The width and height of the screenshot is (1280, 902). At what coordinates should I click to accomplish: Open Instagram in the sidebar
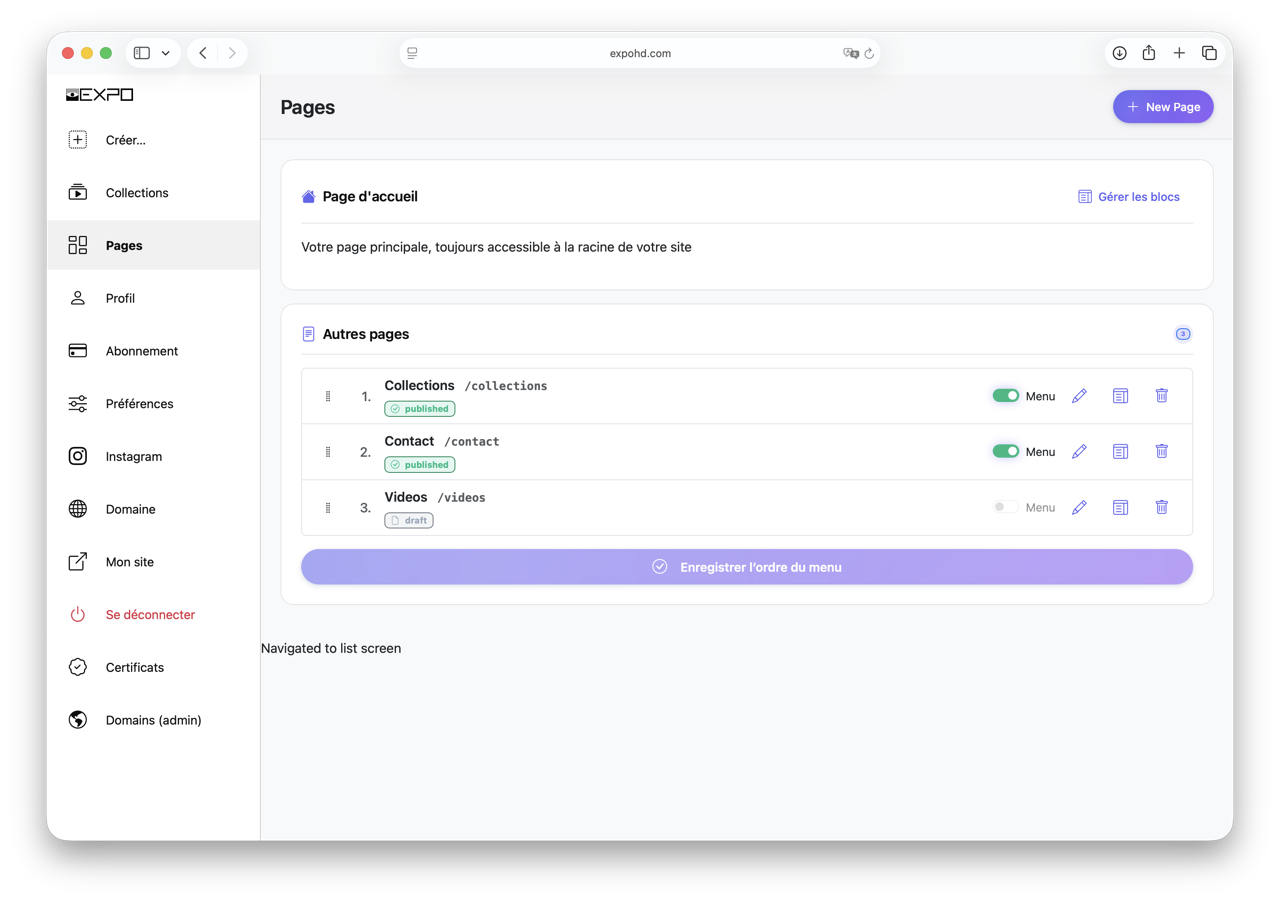(133, 456)
